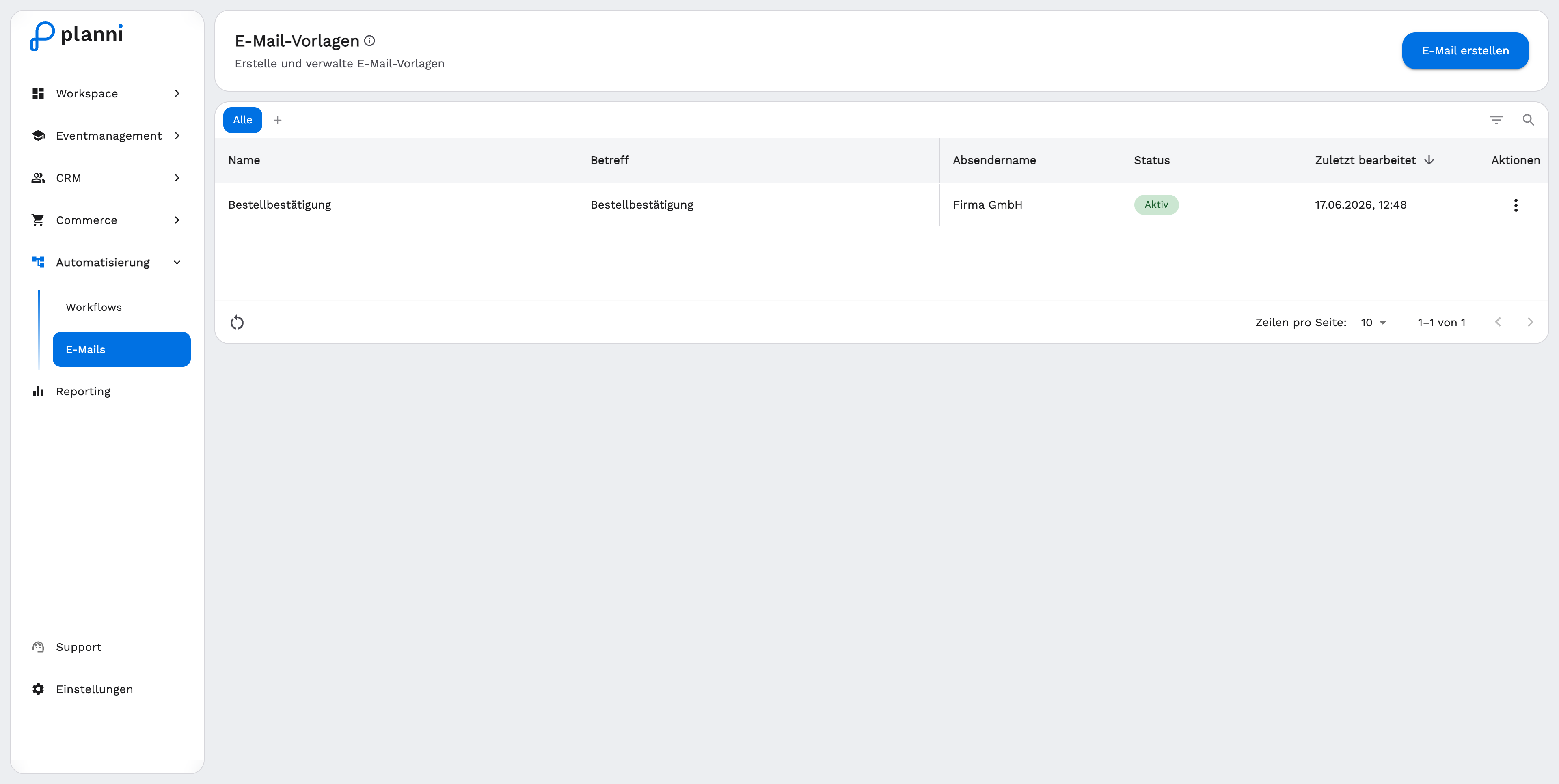Sort by Zuletzt bearbeitet arrow
The width and height of the screenshot is (1559, 784).
pos(1429,160)
